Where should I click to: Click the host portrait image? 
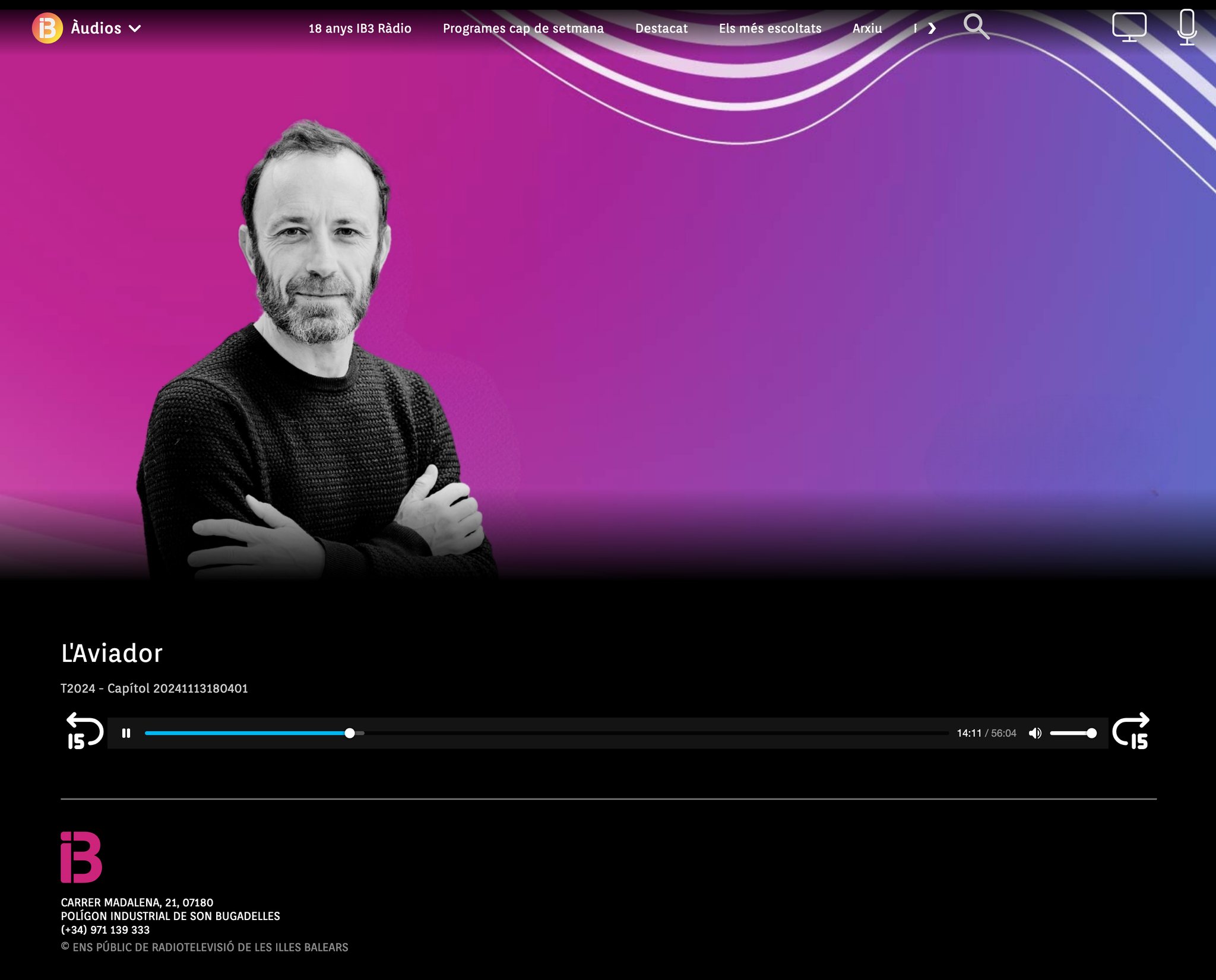(318, 350)
